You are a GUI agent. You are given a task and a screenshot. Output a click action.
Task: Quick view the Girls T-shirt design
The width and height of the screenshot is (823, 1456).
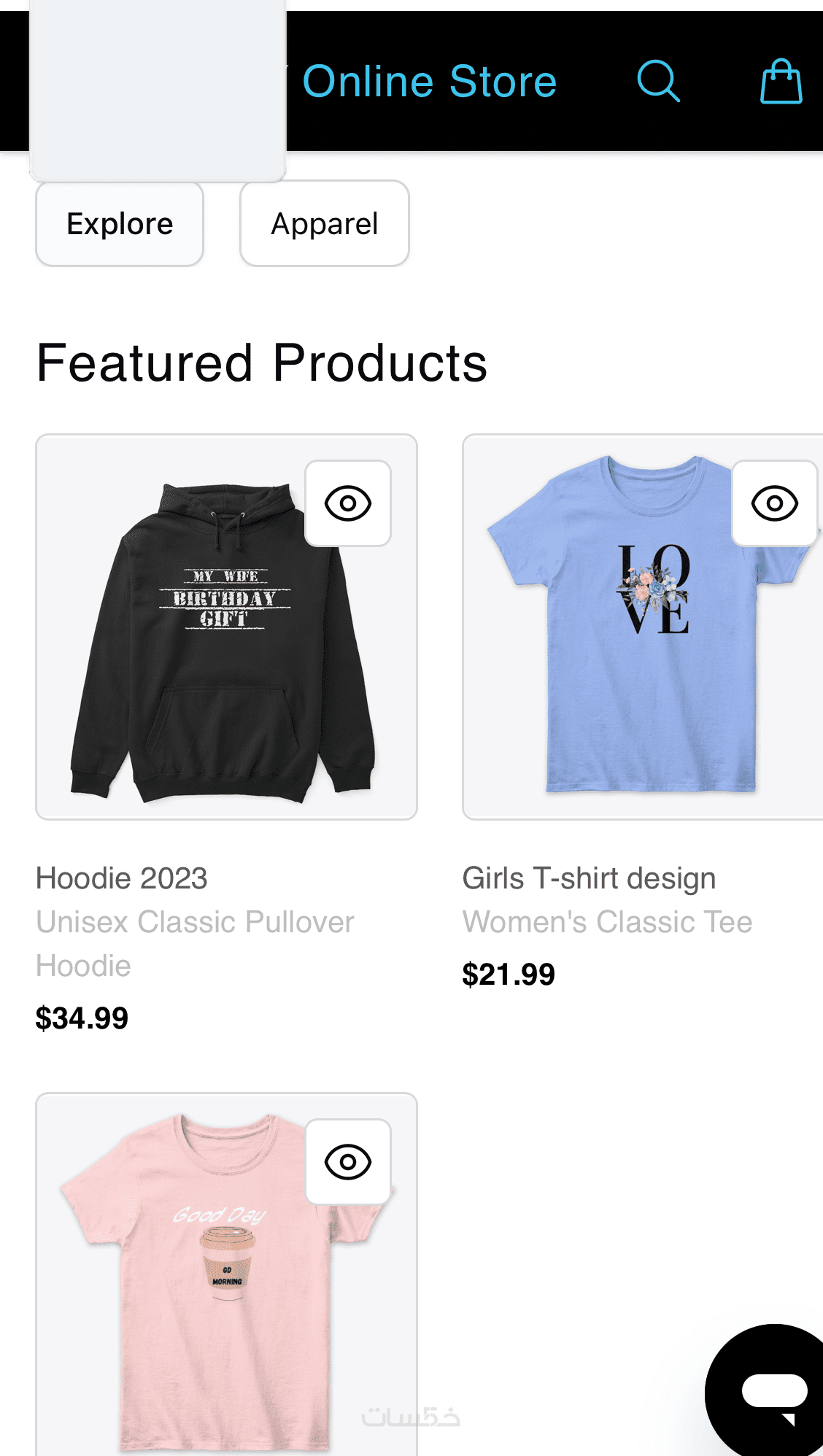(x=774, y=503)
